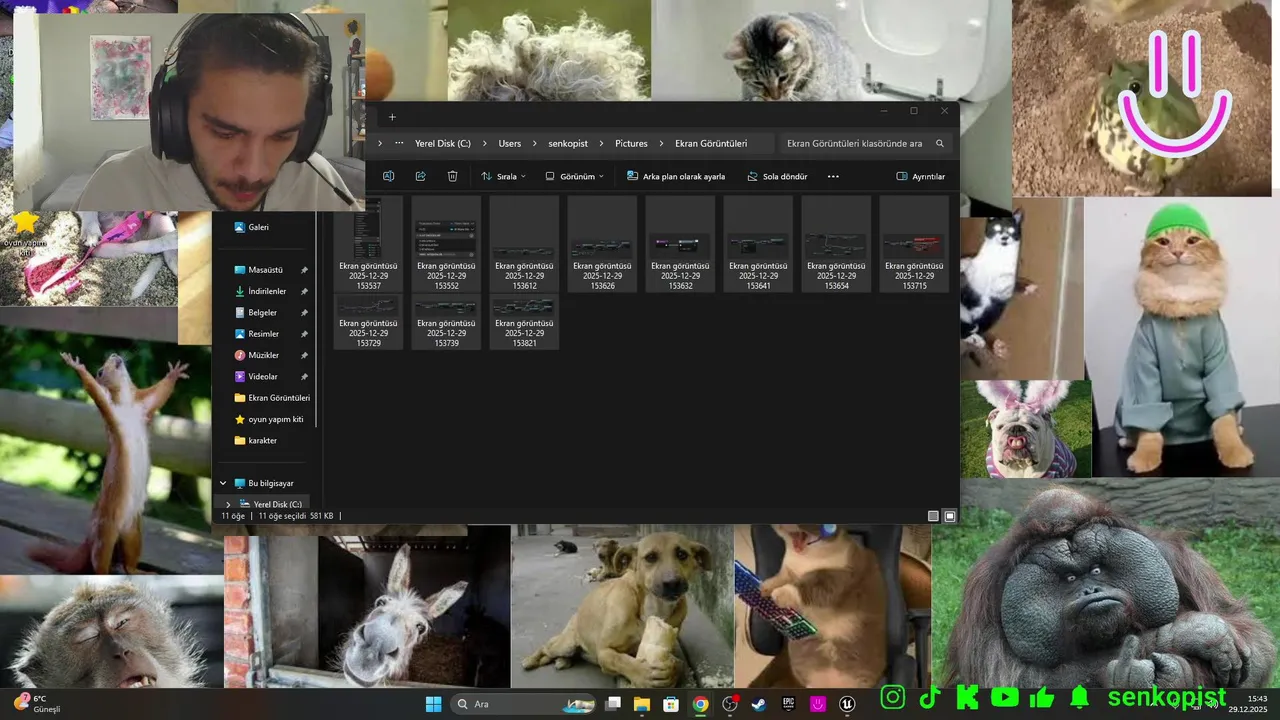This screenshot has width=1280, height=720.
Task: Click the Rename icon in Explorer toolbar
Action: coord(388,176)
